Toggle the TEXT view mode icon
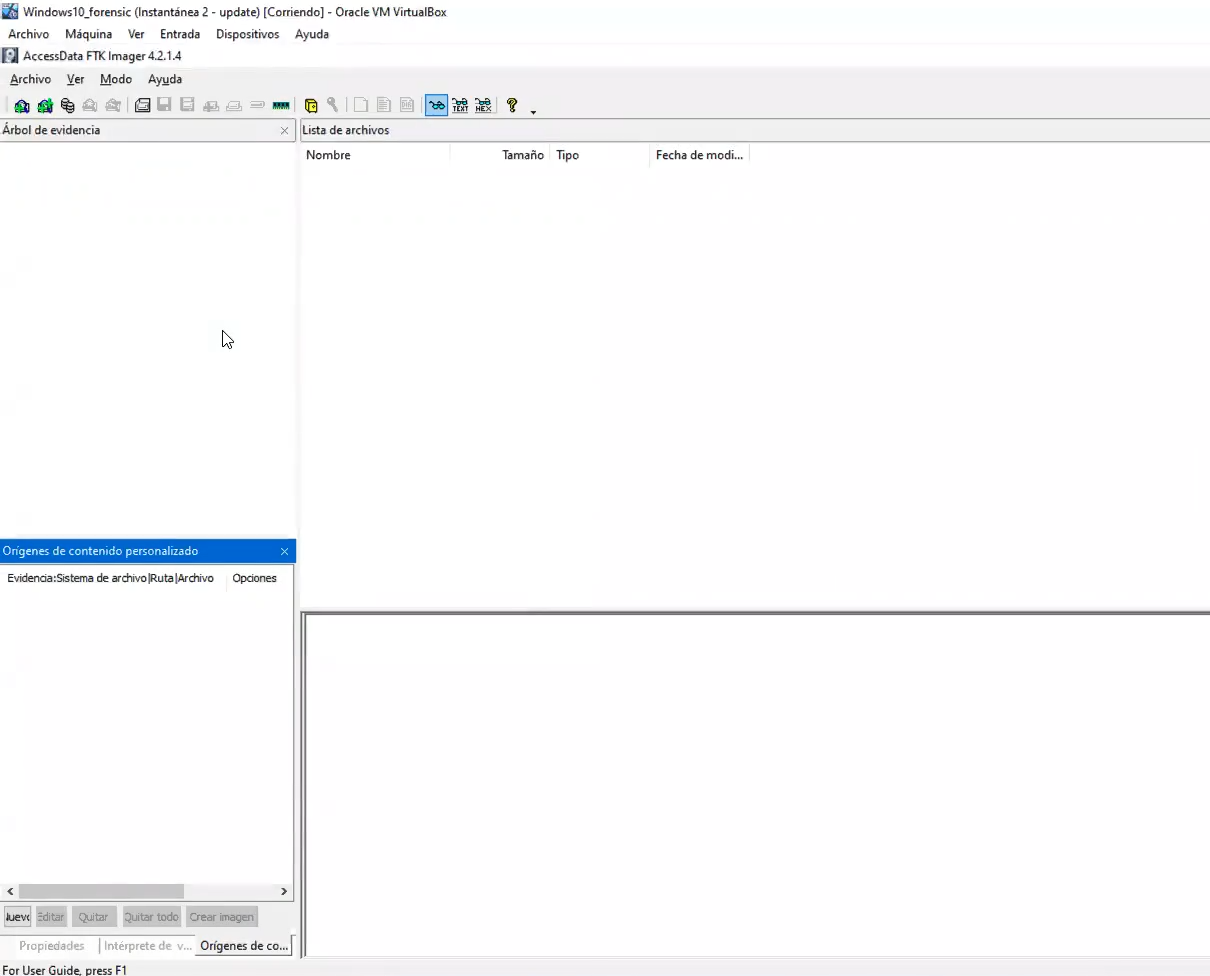The height and width of the screenshot is (976, 1210). pyautogui.click(x=460, y=105)
